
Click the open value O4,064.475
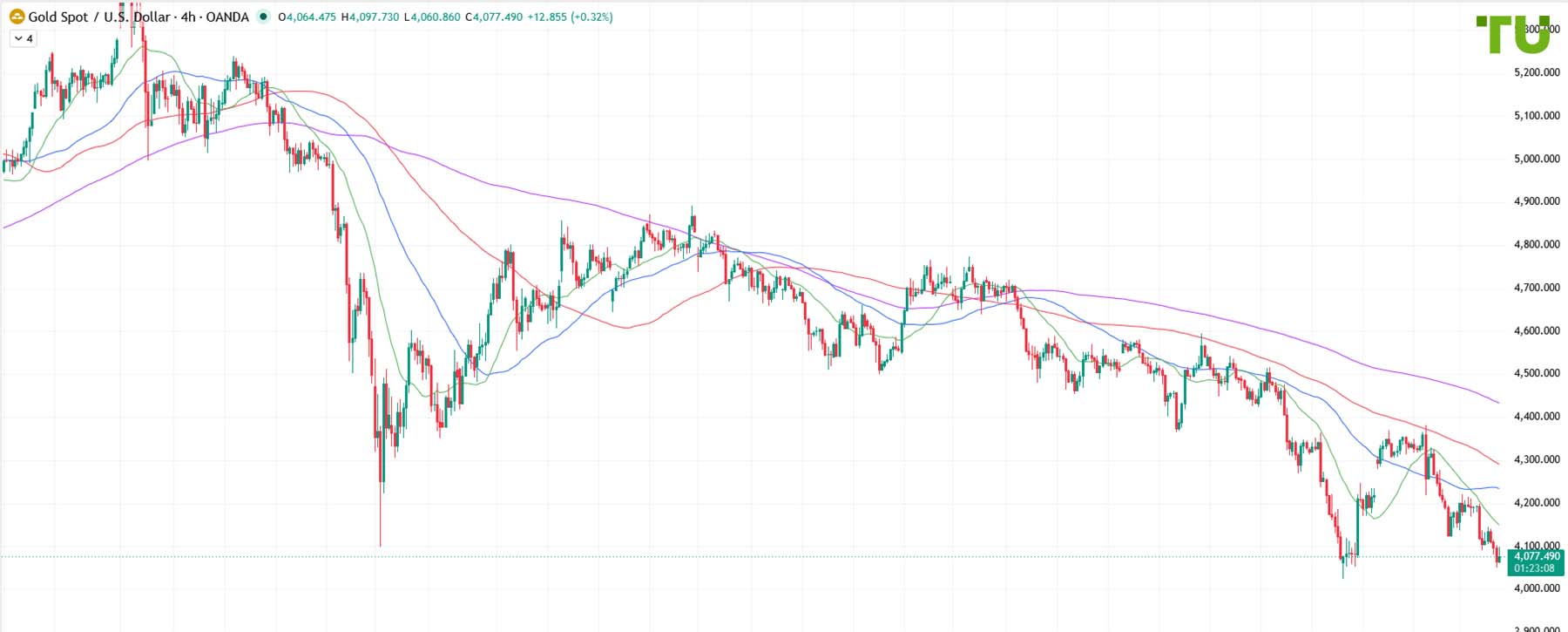(x=307, y=17)
